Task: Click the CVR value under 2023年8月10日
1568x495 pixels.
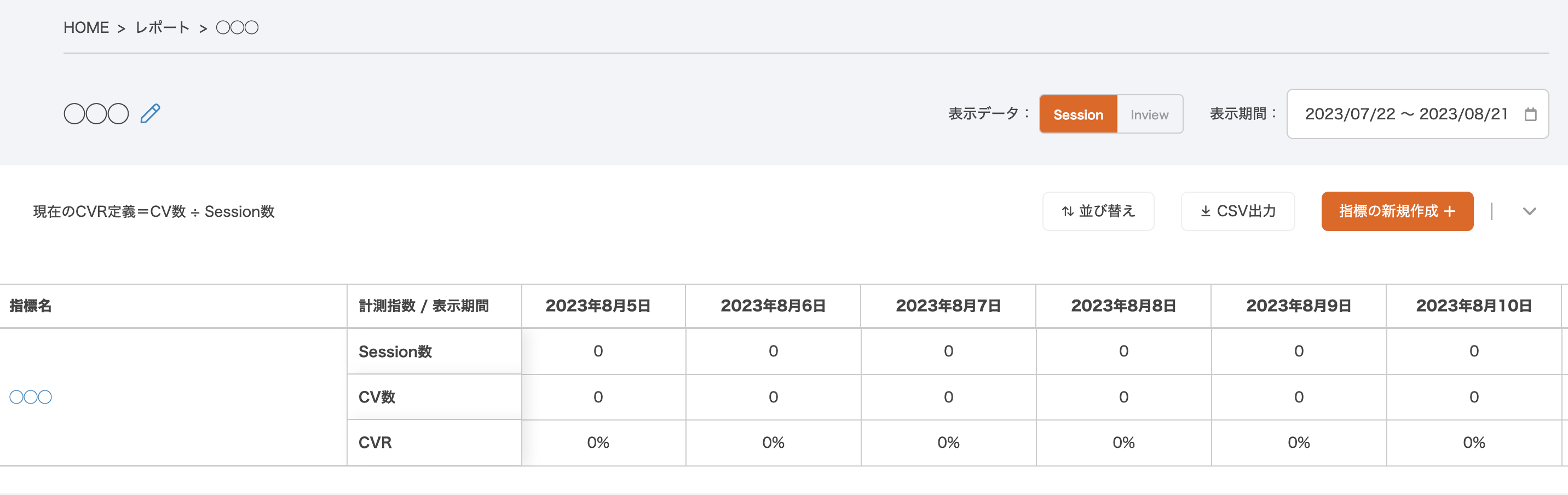Action: coord(1474,442)
